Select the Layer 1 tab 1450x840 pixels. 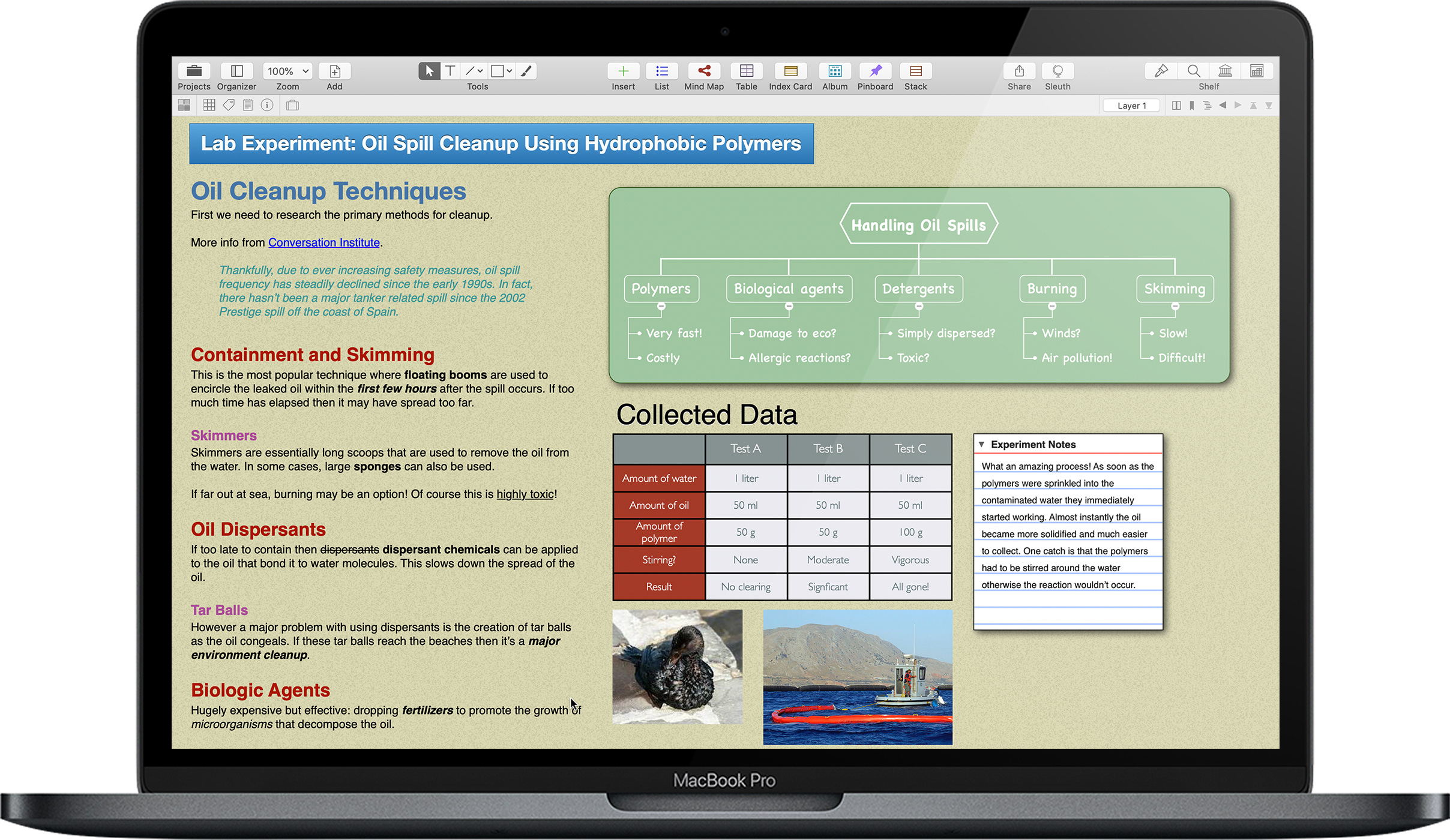pyautogui.click(x=1131, y=105)
